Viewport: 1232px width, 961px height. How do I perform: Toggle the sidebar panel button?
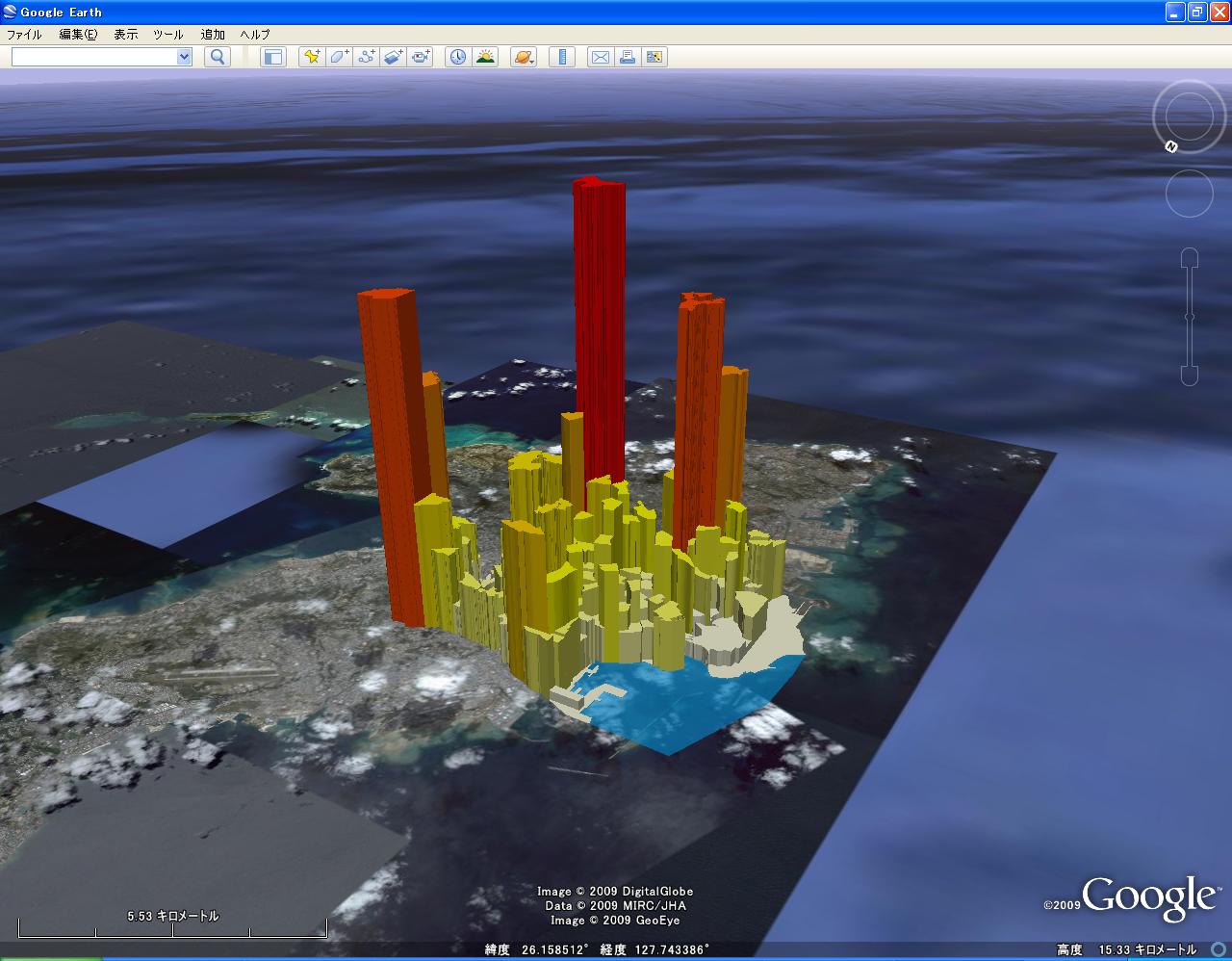click(x=273, y=57)
